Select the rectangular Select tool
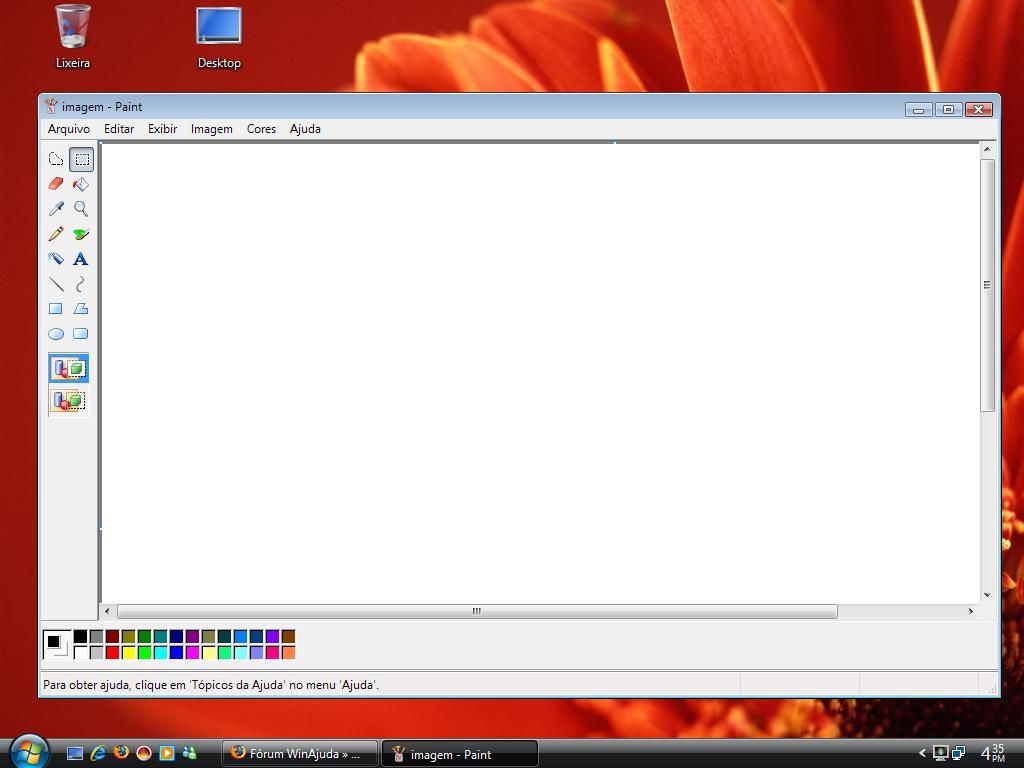1024x768 pixels. (82, 159)
